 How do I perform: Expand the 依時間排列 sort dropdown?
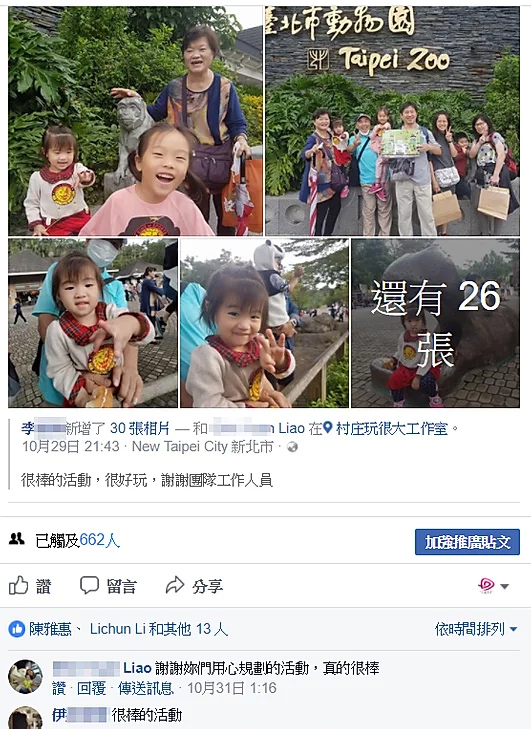[x=476, y=629]
